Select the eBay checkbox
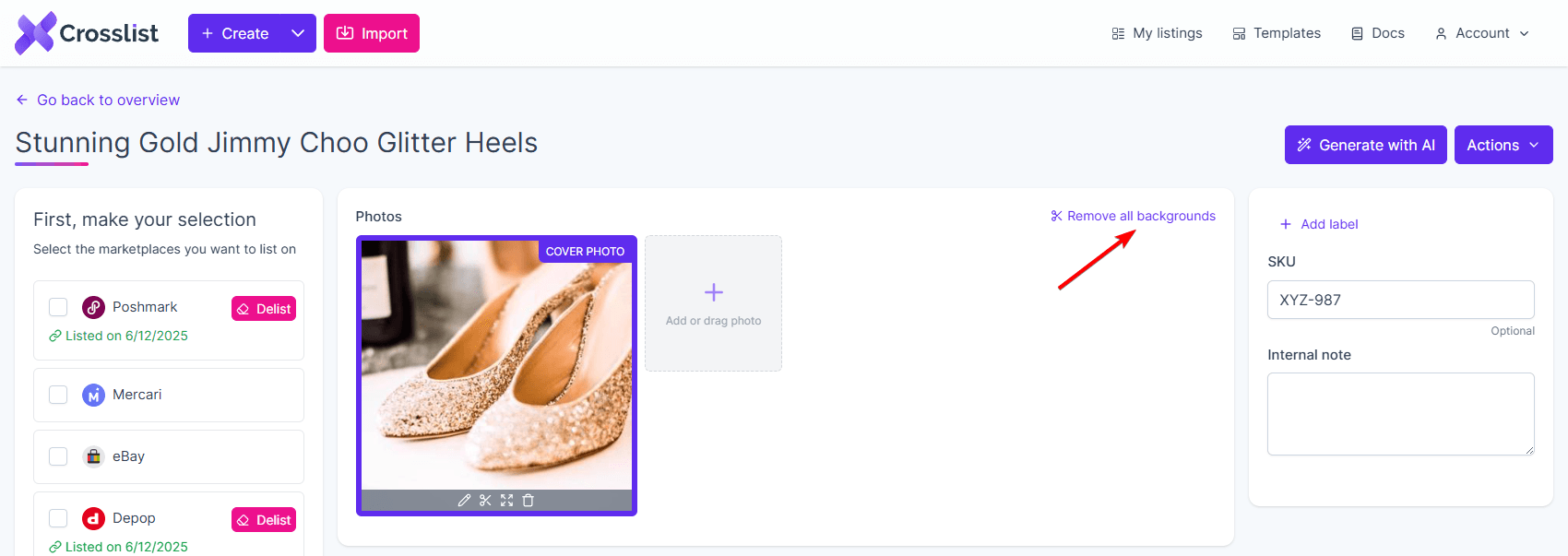This screenshot has width=1568, height=556. (x=58, y=456)
